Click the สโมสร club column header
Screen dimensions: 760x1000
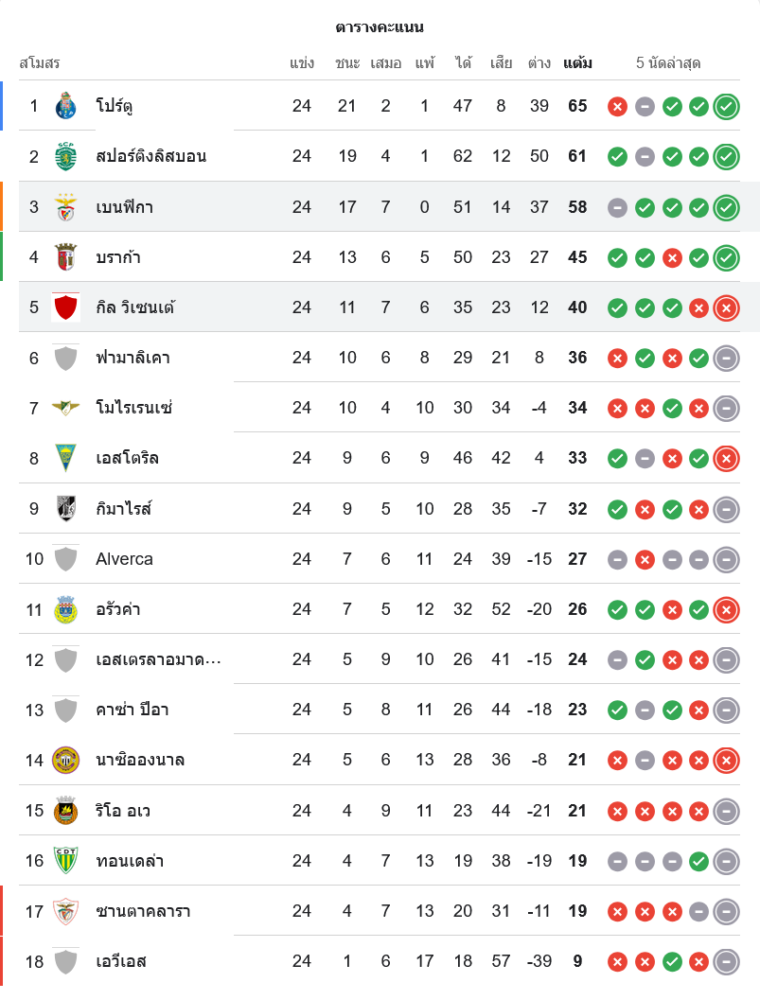tap(40, 63)
